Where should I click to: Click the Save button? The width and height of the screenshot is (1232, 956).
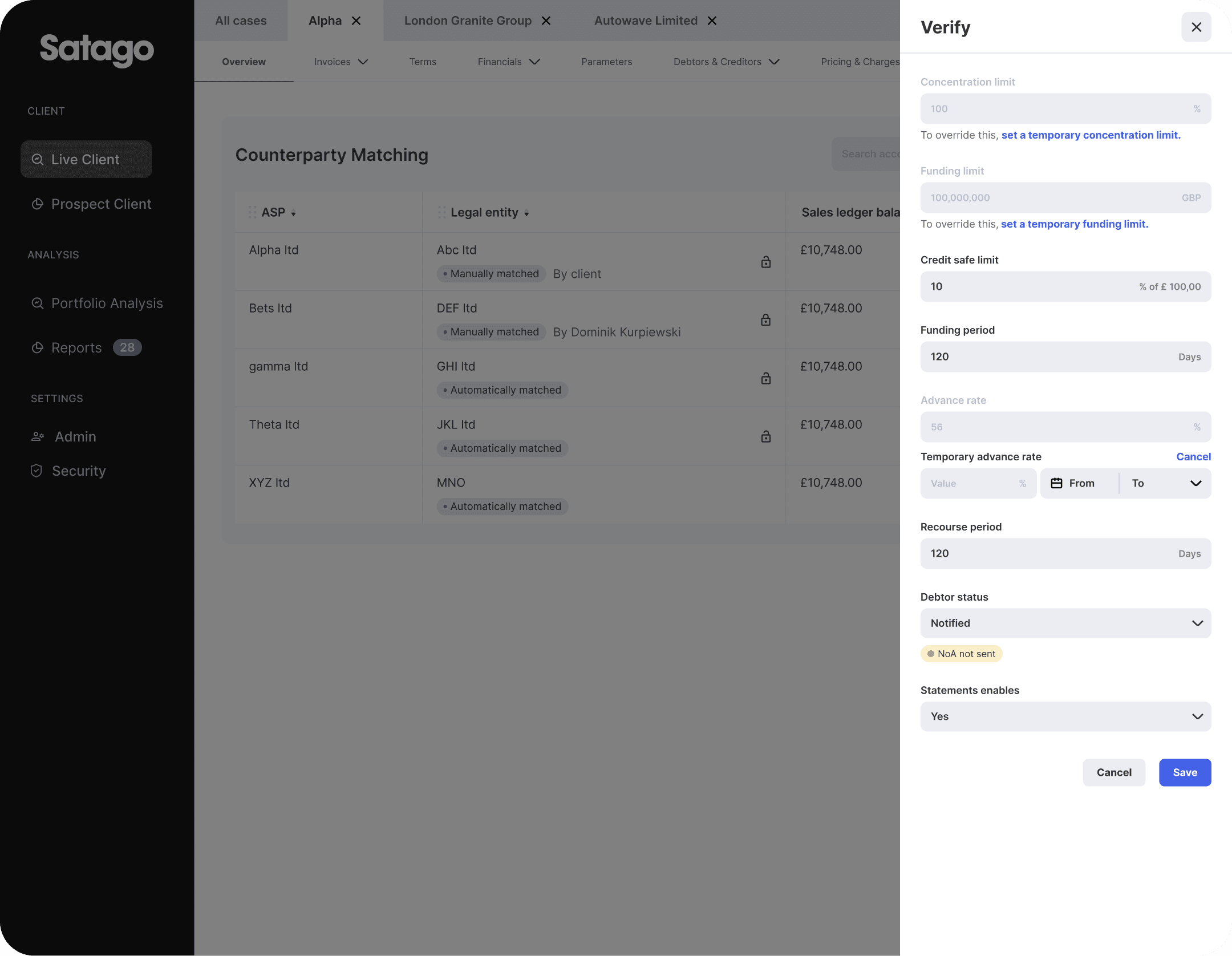(x=1185, y=772)
